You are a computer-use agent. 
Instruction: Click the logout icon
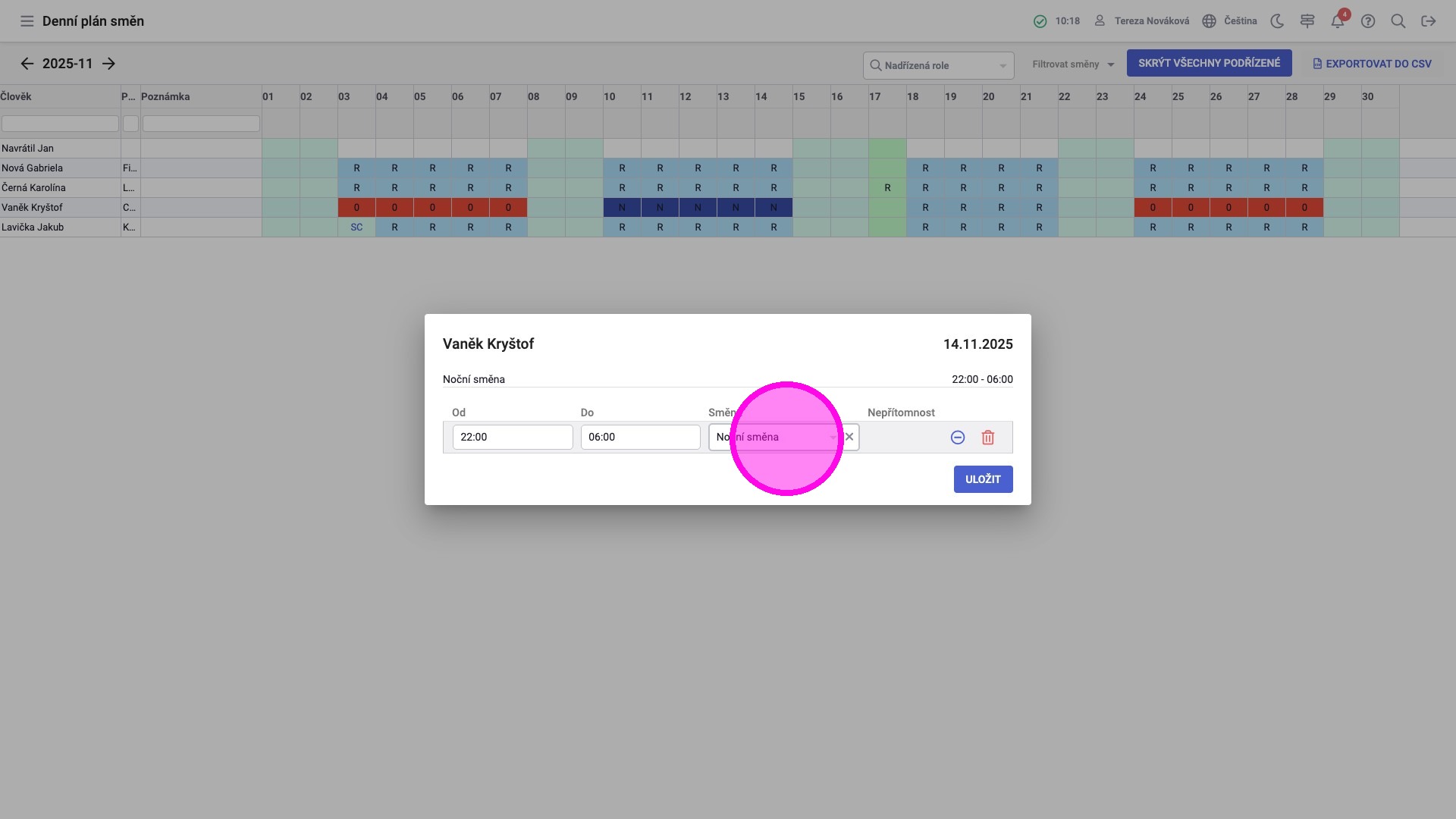1429,21
